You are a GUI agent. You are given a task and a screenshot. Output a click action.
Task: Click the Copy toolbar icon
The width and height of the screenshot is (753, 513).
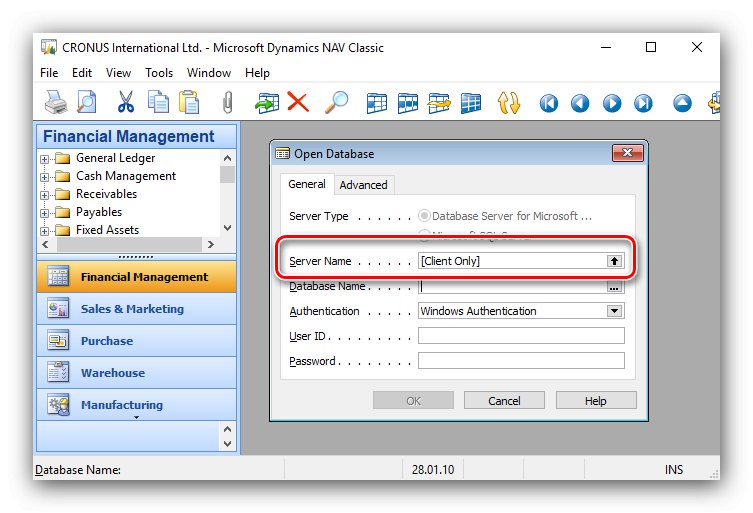158,102
